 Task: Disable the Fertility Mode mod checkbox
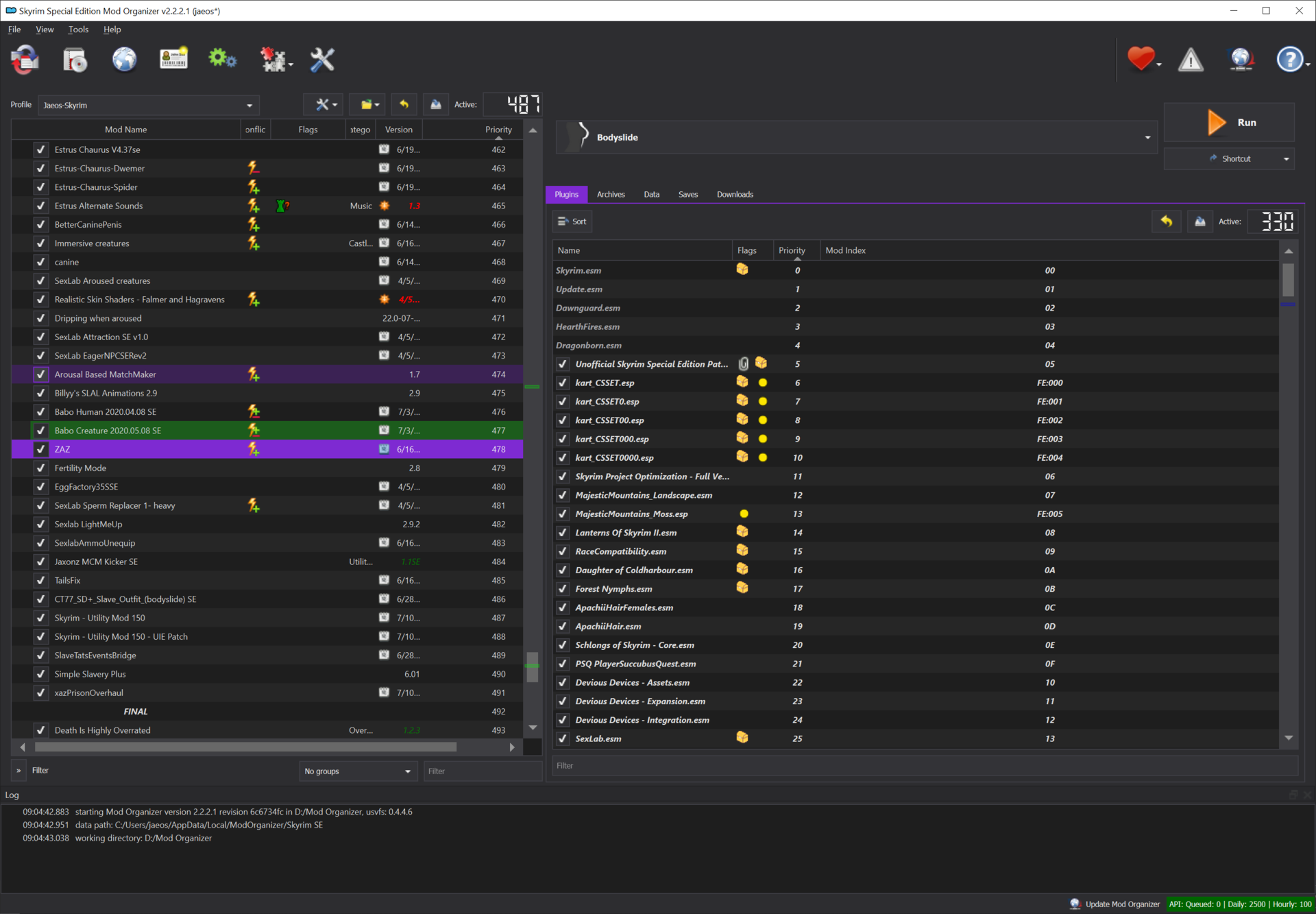41,468
